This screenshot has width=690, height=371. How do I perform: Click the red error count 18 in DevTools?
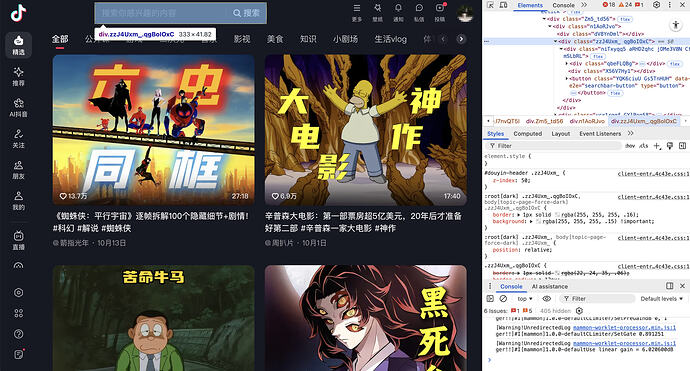pyautogui.click(x=609, y=5)
